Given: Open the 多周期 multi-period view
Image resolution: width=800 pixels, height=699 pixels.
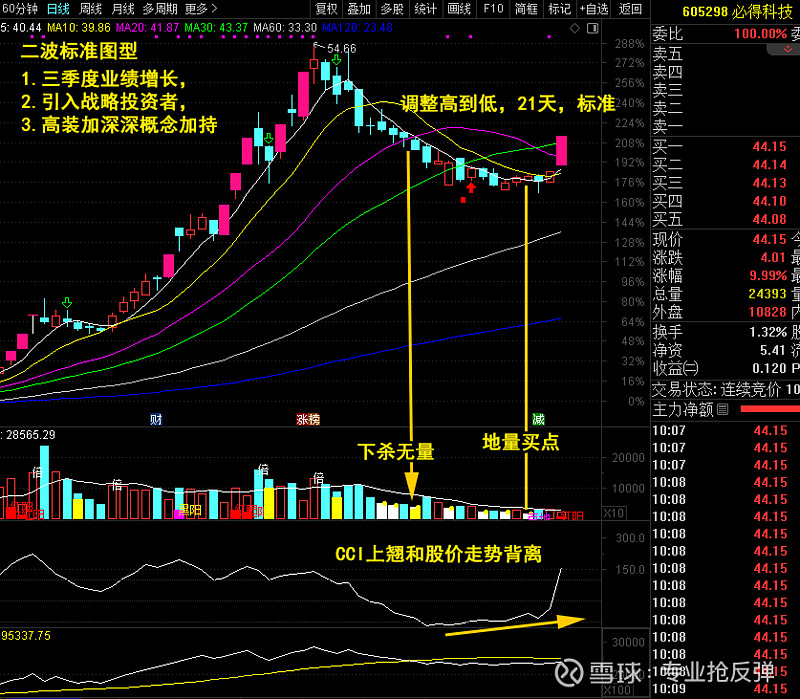Looking at the screenshot, I should coord(160,9).
